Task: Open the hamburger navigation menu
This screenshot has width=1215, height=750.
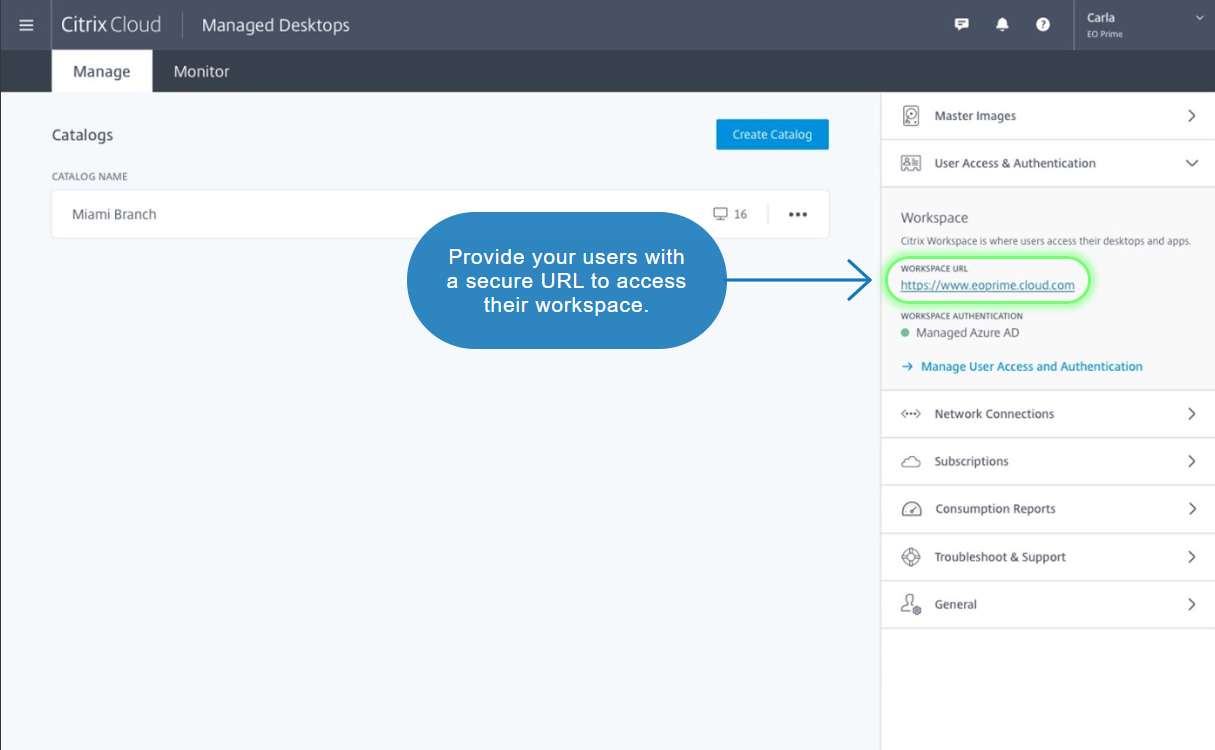Action: point(26,25)
